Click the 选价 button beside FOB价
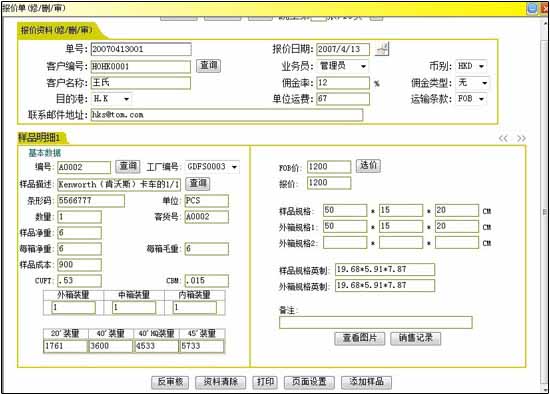 coord(368,166)
